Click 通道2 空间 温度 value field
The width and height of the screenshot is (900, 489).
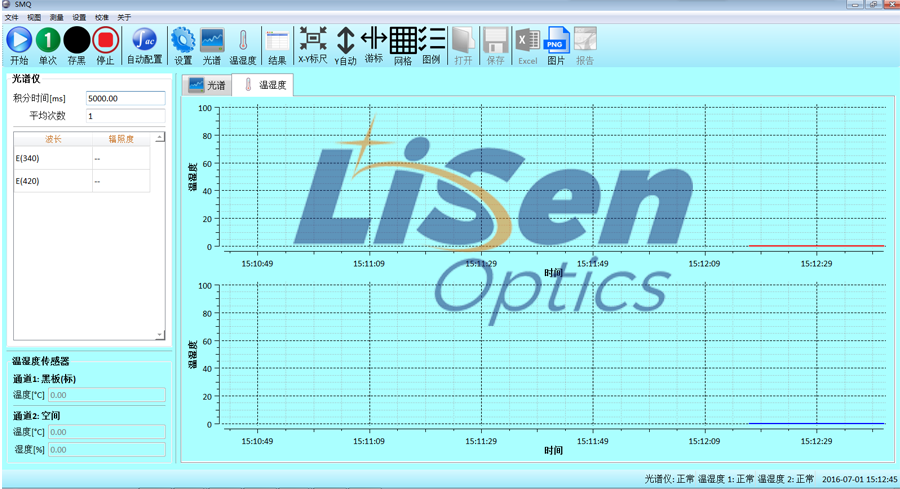coord(107,432)
